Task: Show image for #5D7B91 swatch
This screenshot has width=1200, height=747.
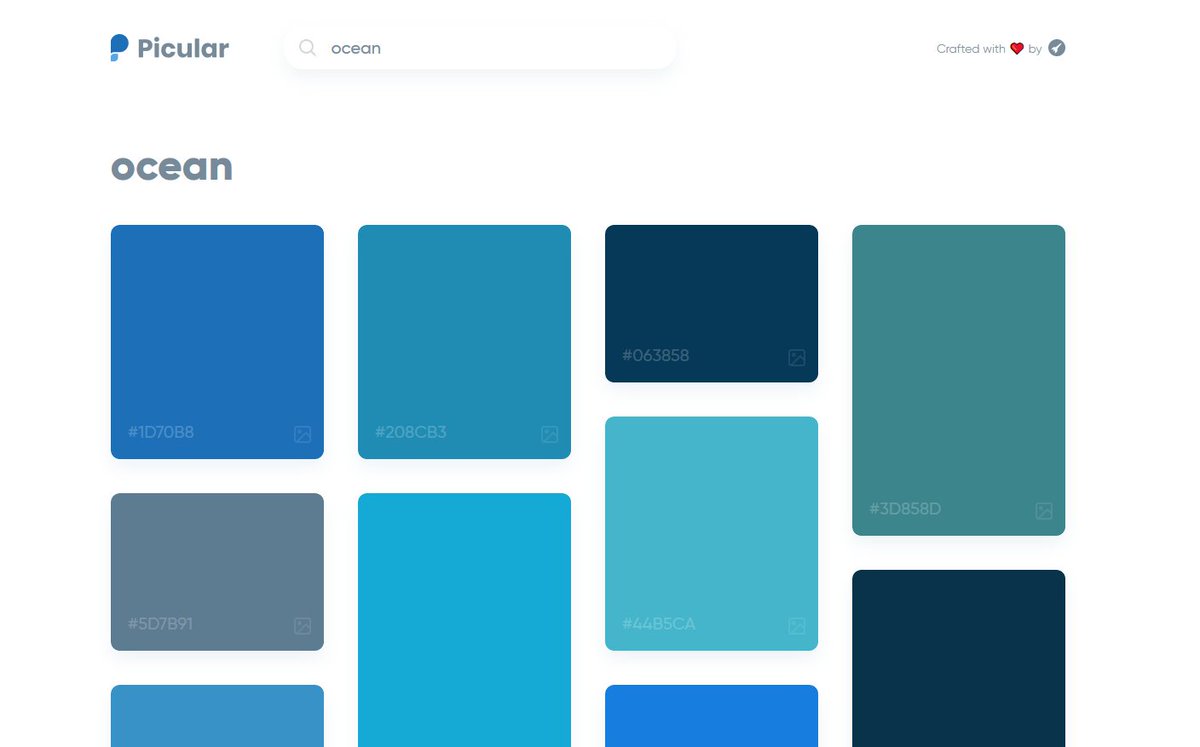Action: click(x=302, y=626)
